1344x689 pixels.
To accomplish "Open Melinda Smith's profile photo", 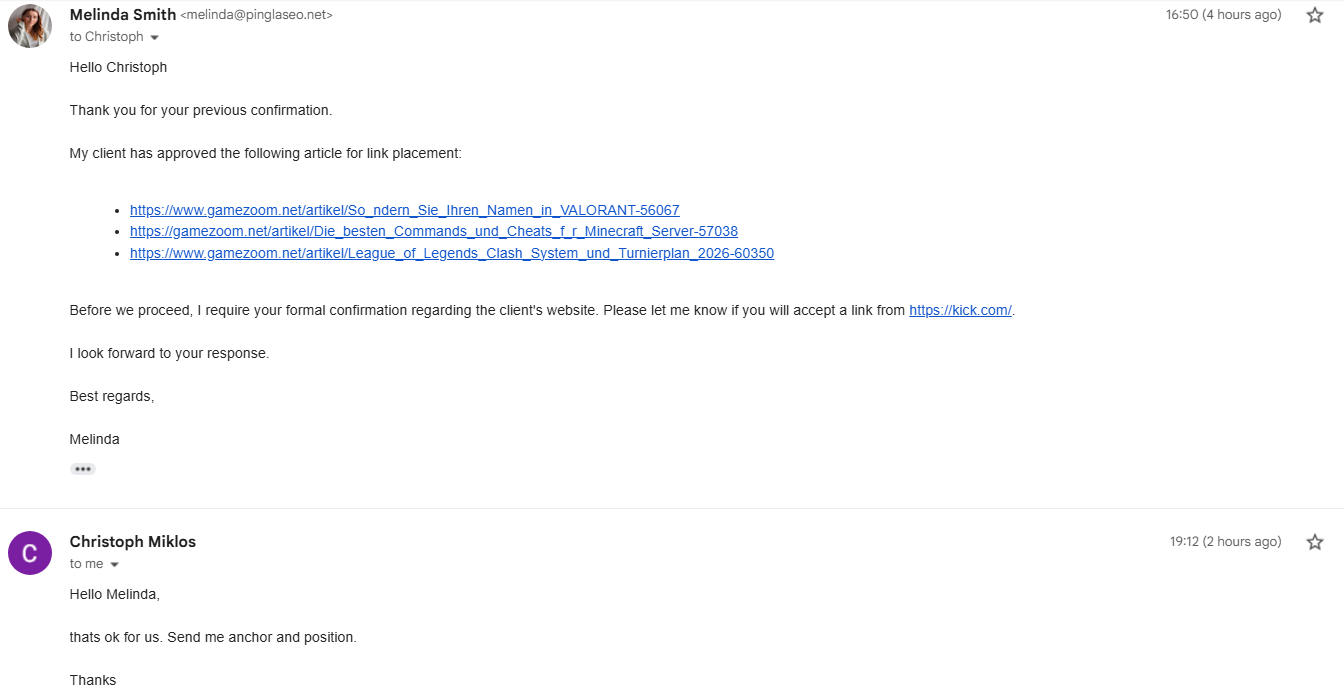I will (x=30, y=26).
